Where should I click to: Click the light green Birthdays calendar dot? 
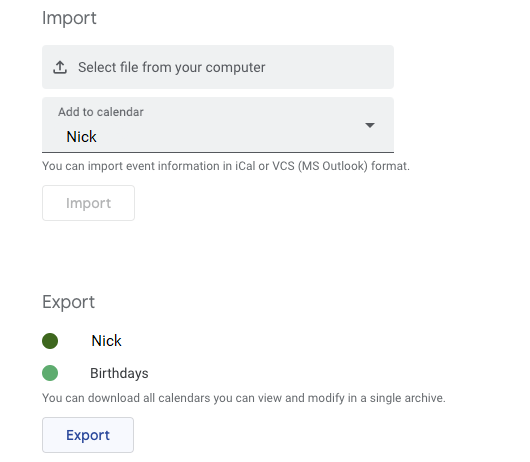pyautogui.click(x=50, y=373)
